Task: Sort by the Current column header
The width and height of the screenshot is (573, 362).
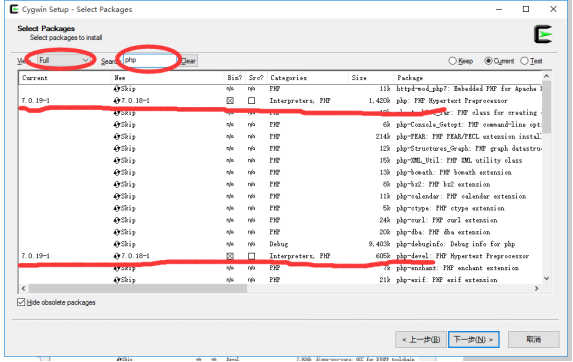Action: 65,78
